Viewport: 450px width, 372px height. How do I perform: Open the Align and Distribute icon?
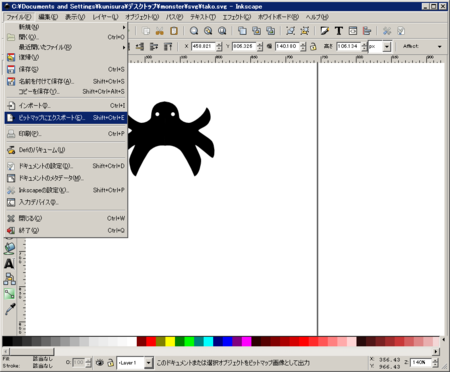coord(367,31)
